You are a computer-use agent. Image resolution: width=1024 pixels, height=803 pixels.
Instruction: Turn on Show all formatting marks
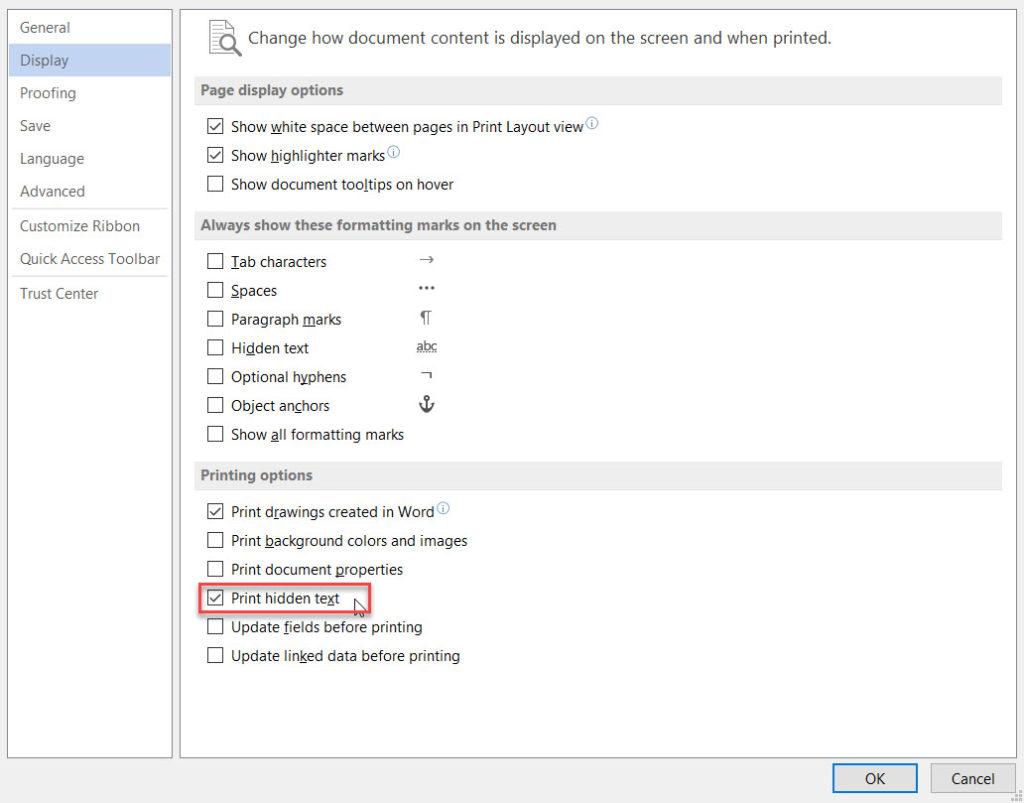[x=215, y=435]
